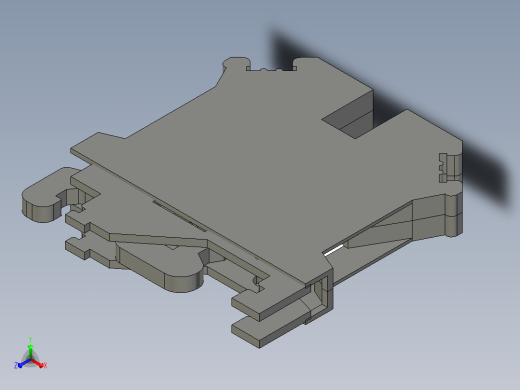
Task: Click the red X axis of the triad
Action: [x=39, y=363]
